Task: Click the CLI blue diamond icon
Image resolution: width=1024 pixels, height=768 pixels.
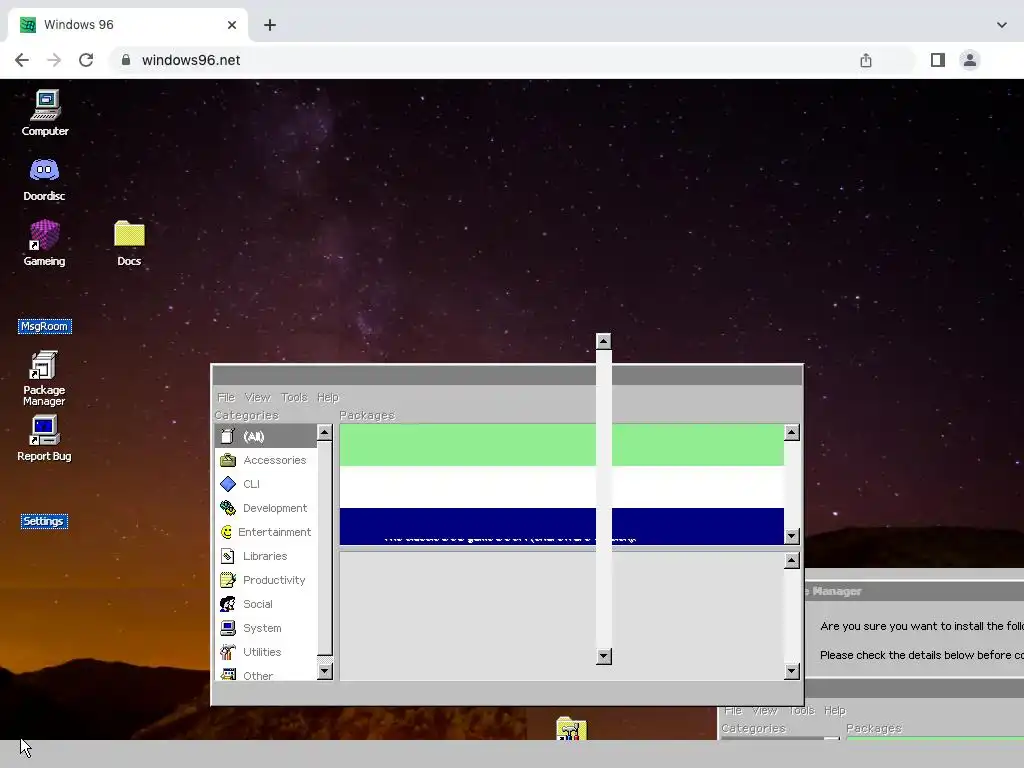Action: [228, 484]
